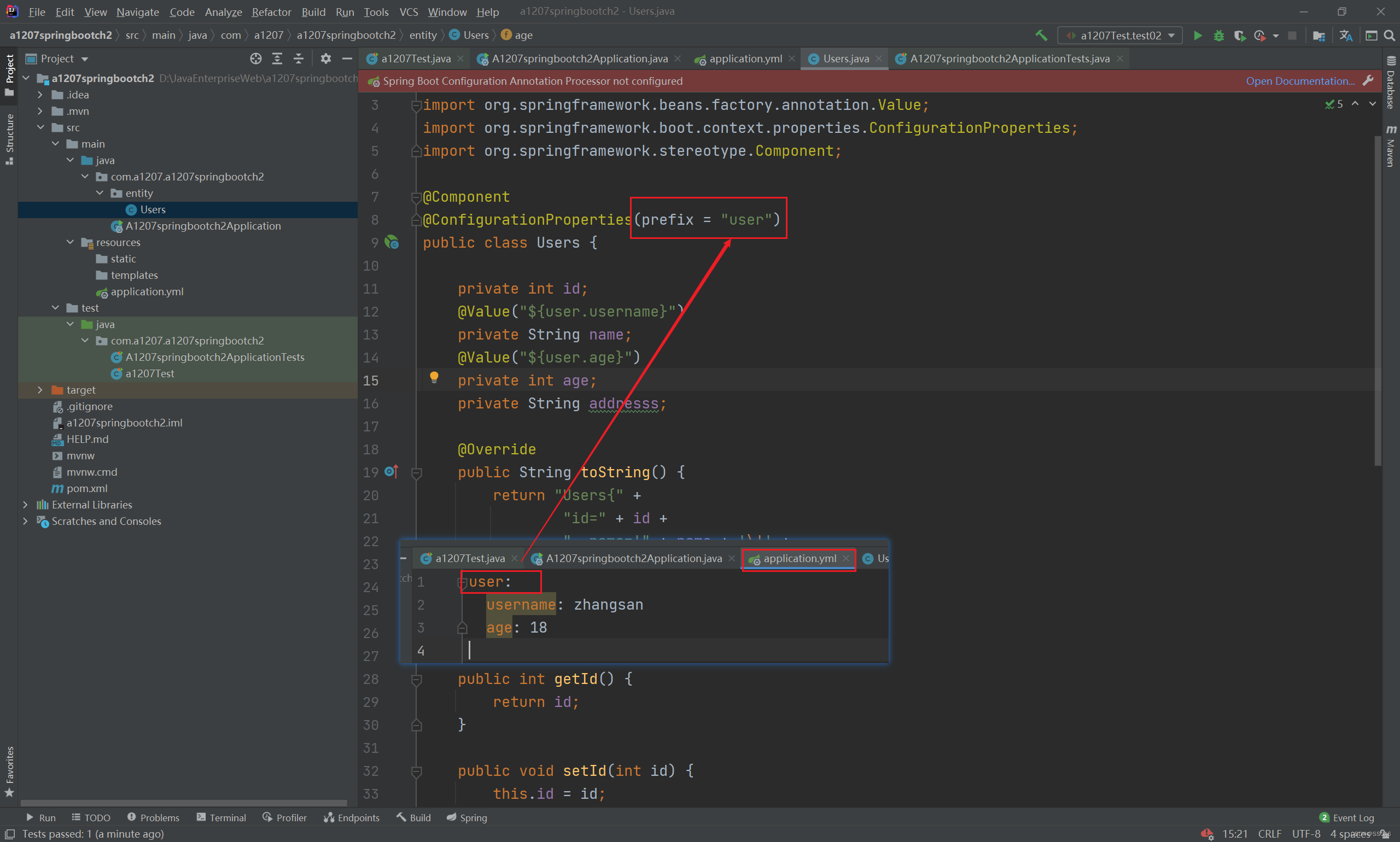The image size is (1400, 842).
Task: Open the Maven tool window
Action: coord(1391,147)
